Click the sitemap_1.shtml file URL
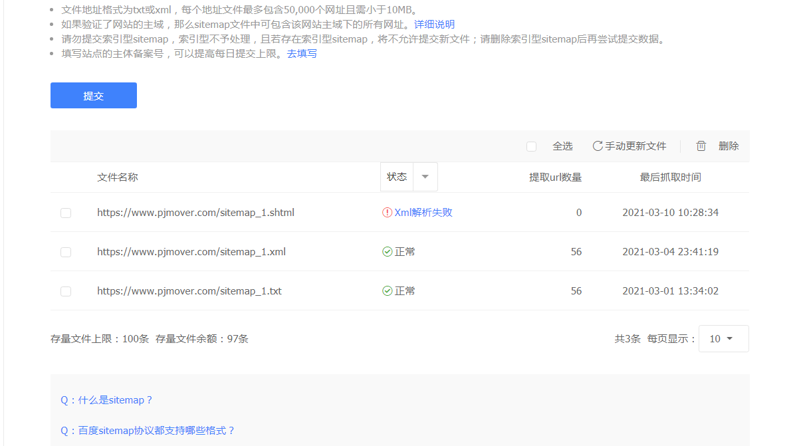 [195, 213]
